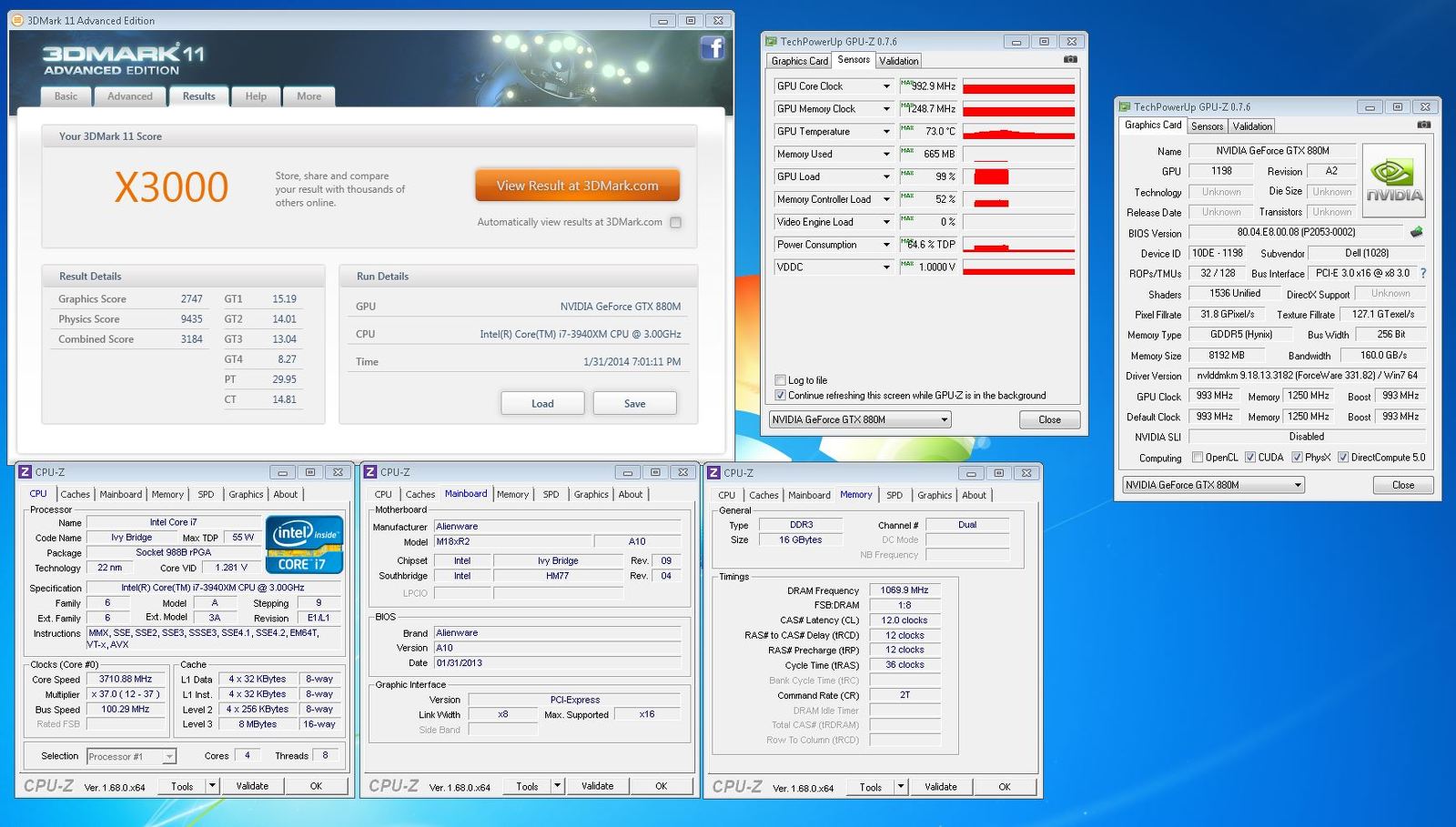This screenshot has width=1456, height=827.
Task: Click the Bus Interface question mark icon
Action: pyautogui.click(x=1423, y=273)
